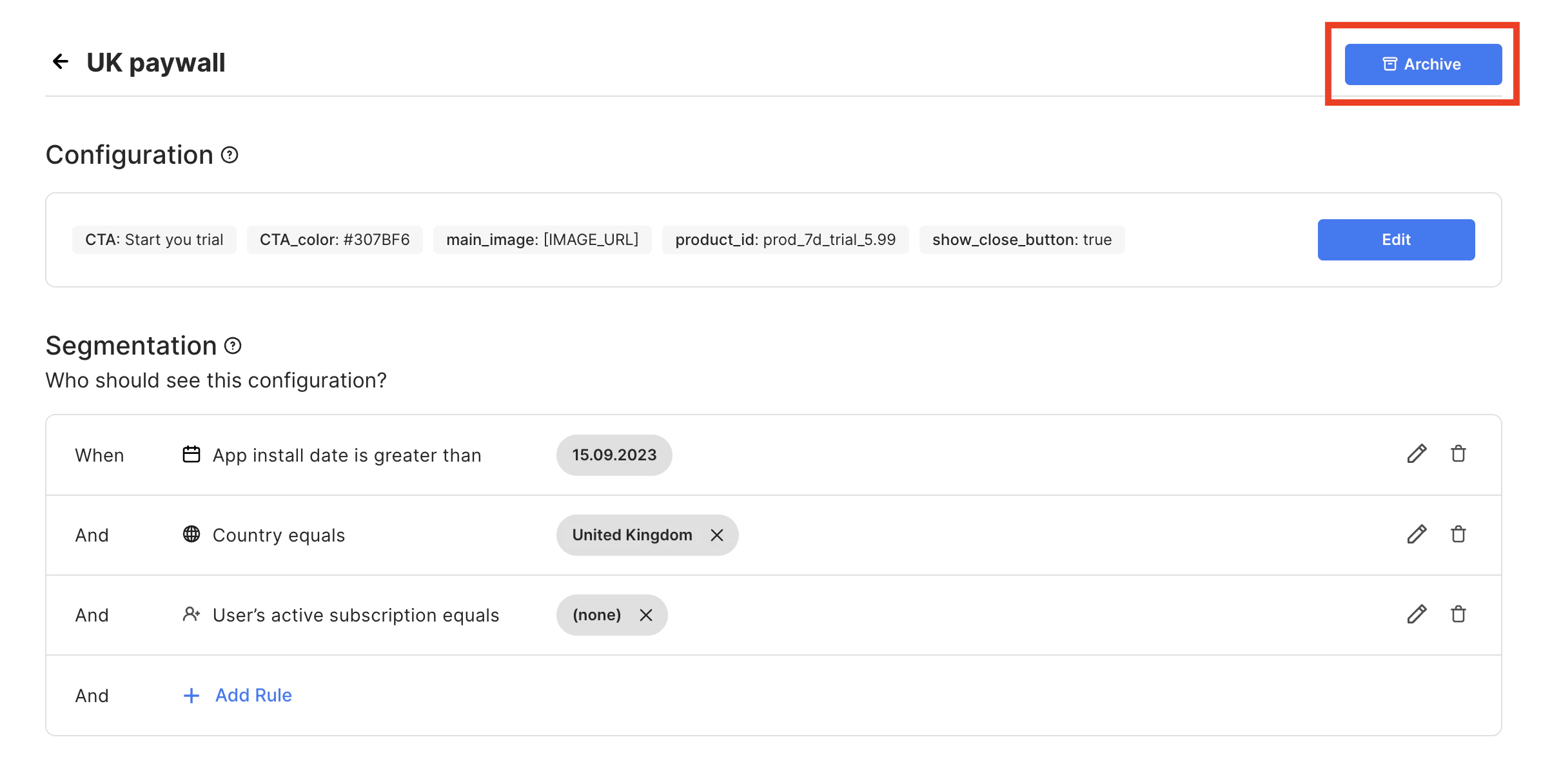The image size is (1541, 784).
Task: Click the main_image configuration tag
Action: pyautogui.click(x=542, y=240)
